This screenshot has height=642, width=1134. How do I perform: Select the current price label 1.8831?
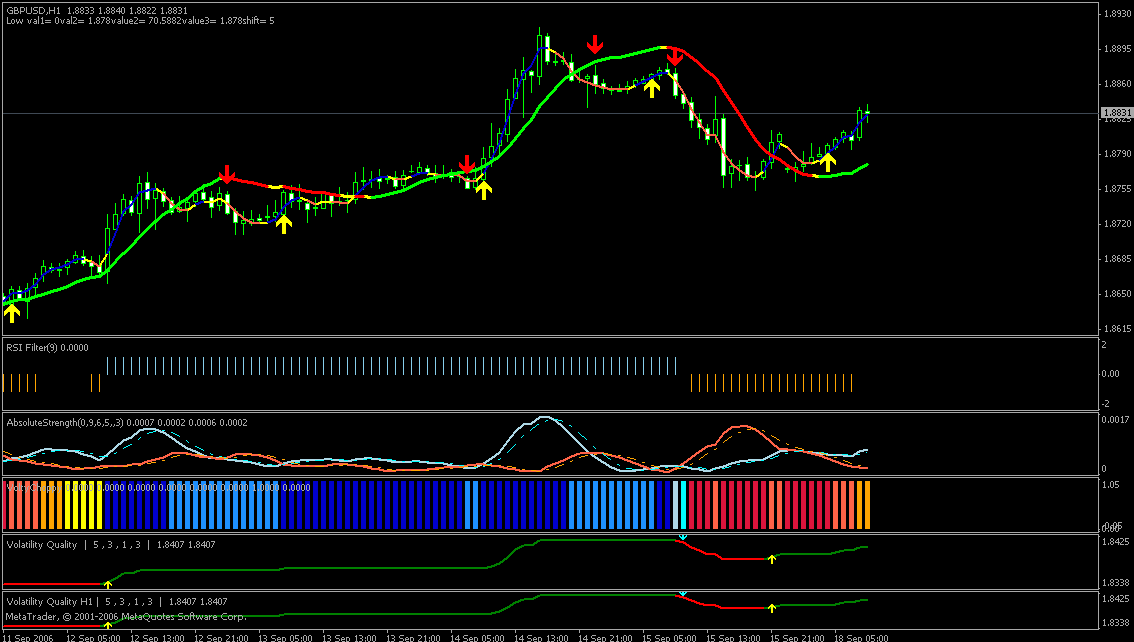[1115, 114]
